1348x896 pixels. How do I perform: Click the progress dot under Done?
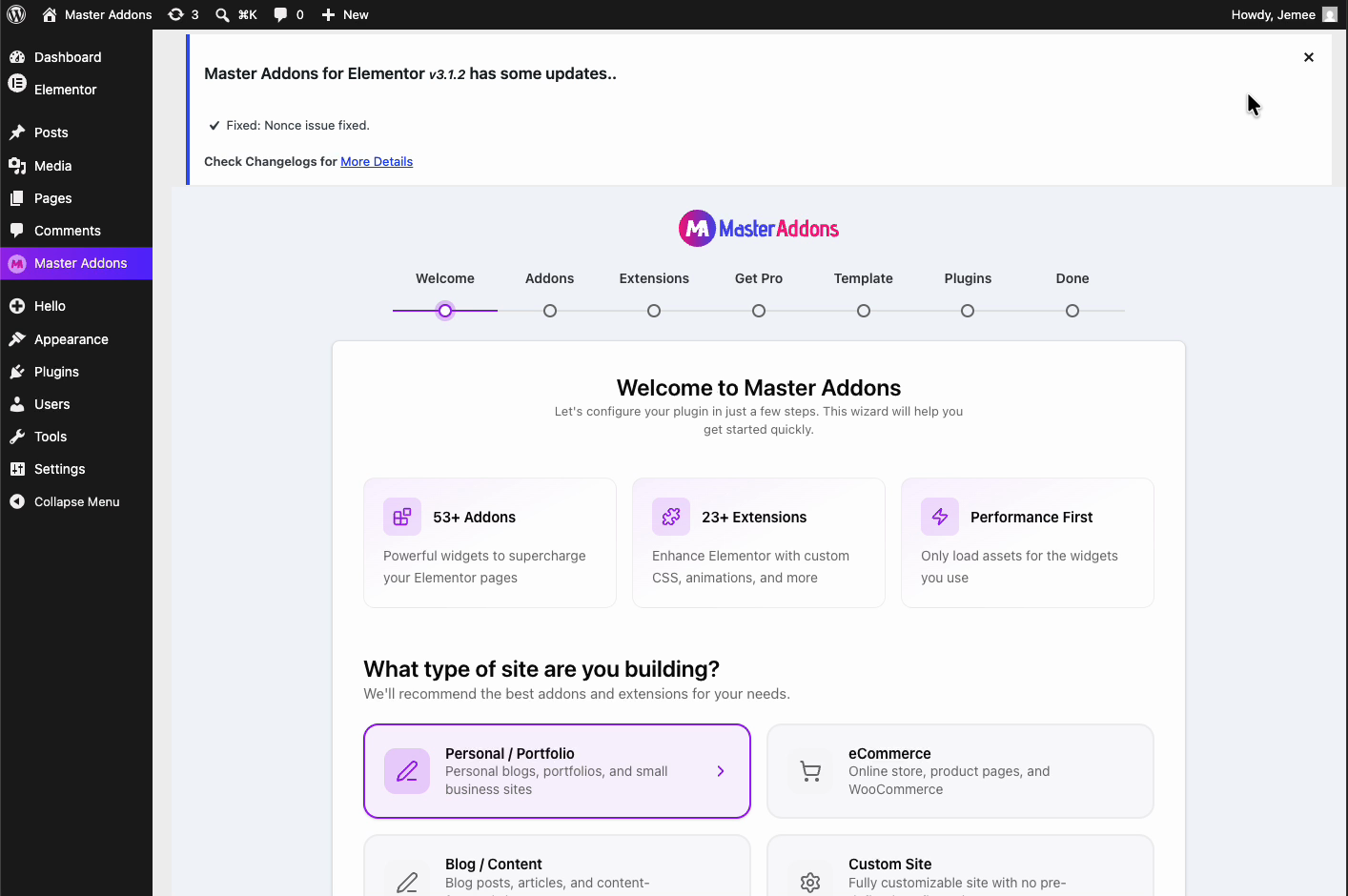tap(1072, 311)
